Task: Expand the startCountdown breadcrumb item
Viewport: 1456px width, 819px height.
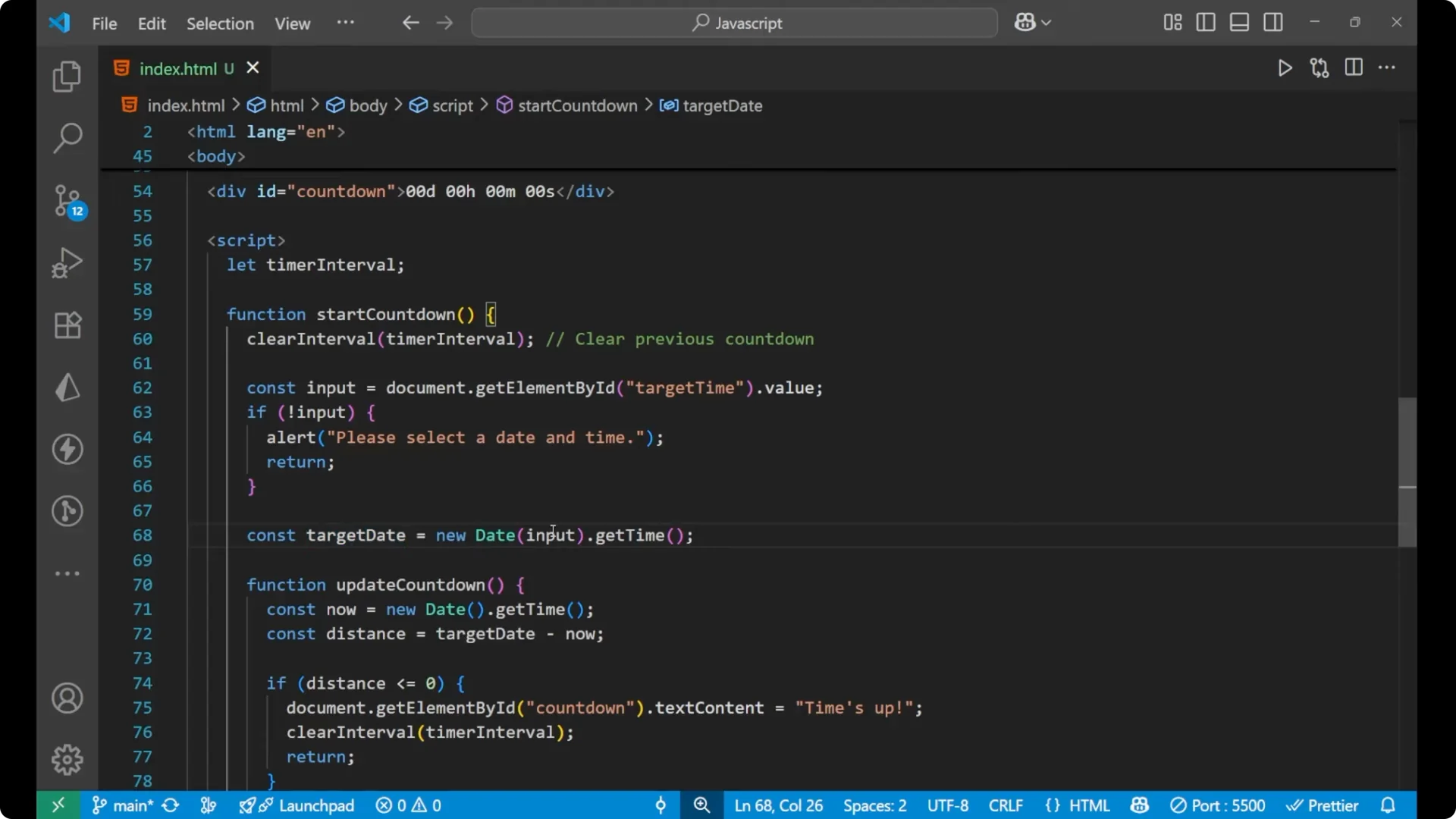Action: [x=577, y=105]
